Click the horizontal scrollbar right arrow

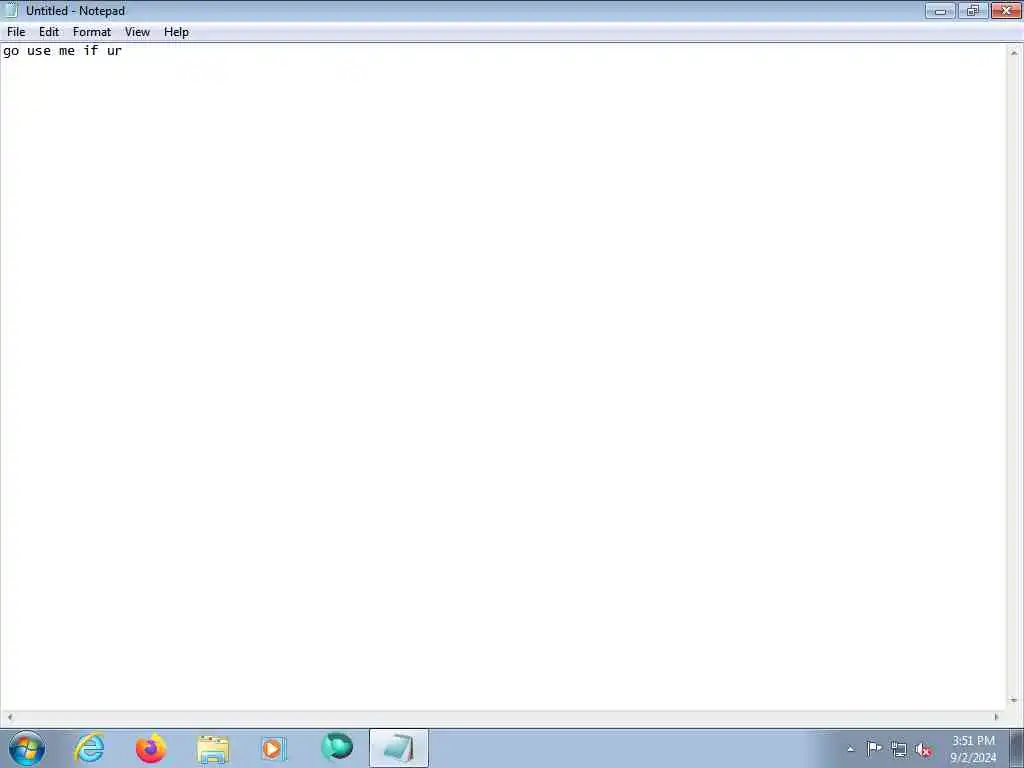[997, 716]
